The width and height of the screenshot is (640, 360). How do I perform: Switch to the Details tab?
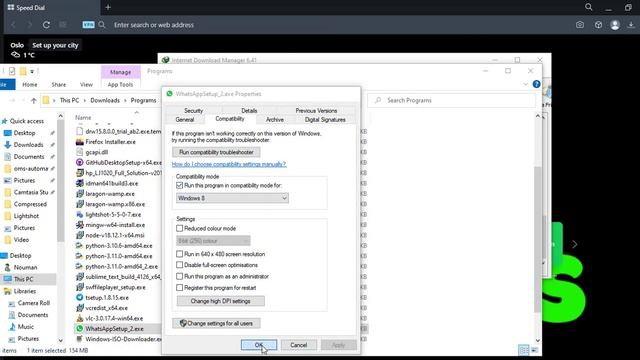pyautogui.click(x=249, y=111)
